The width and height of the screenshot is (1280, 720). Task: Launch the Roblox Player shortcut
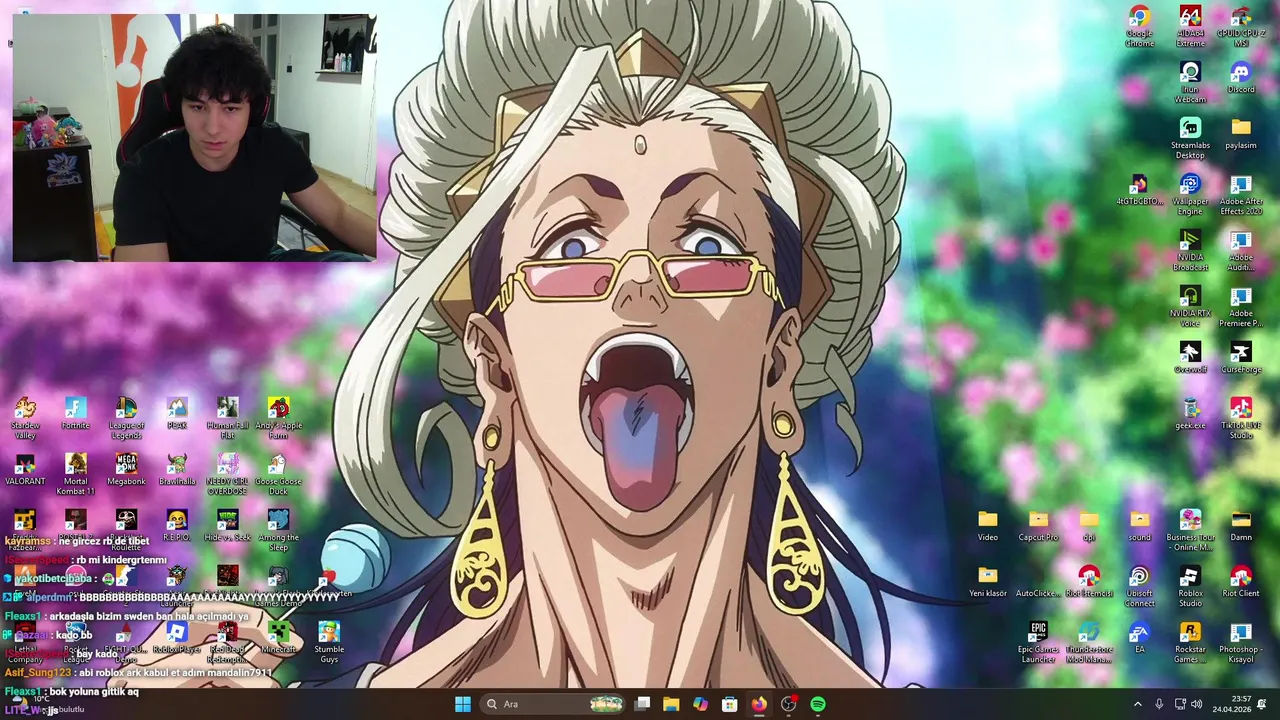point(177,638)
